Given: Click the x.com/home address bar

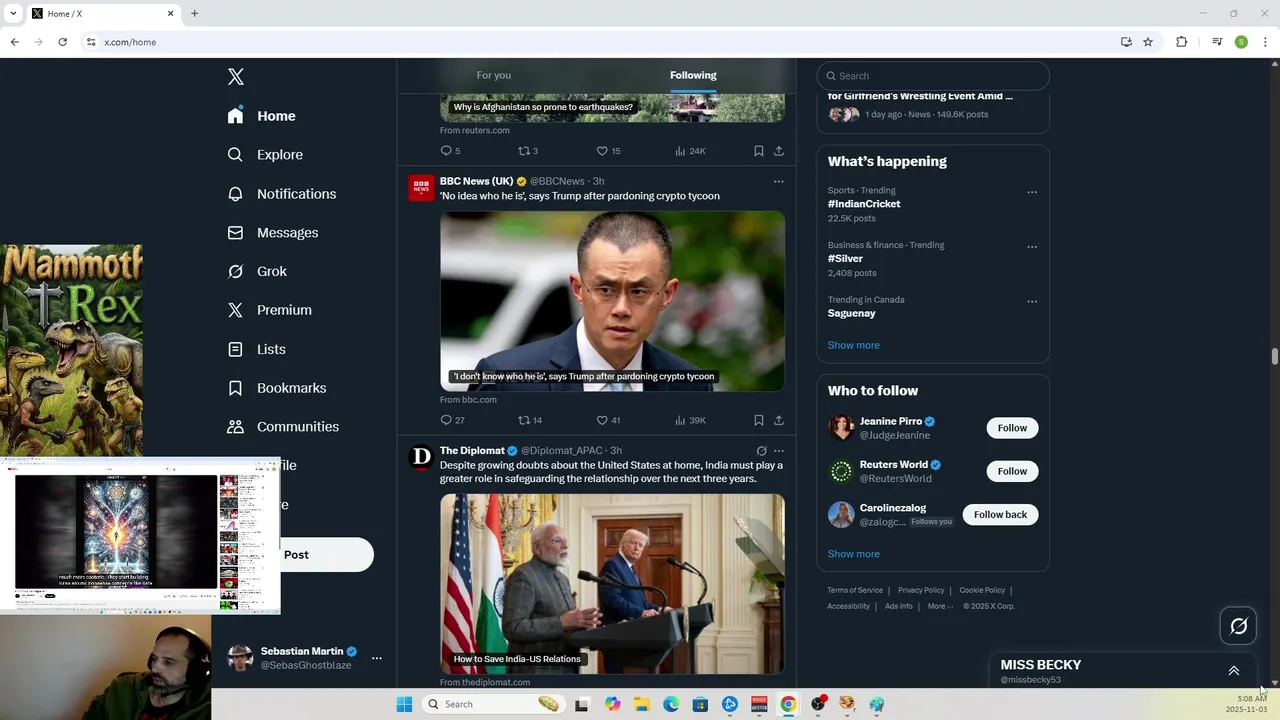Looking at the screenshot, I should [600, 42].
